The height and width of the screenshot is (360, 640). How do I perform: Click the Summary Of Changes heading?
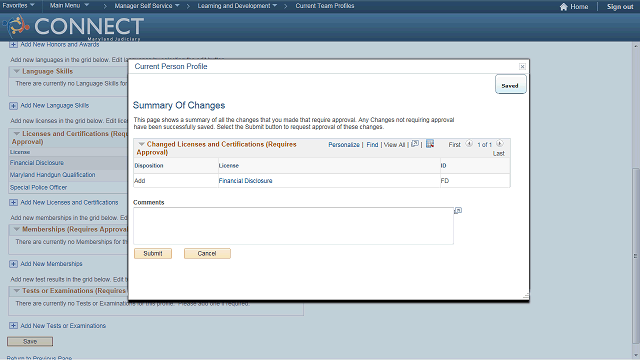(179, 105)
